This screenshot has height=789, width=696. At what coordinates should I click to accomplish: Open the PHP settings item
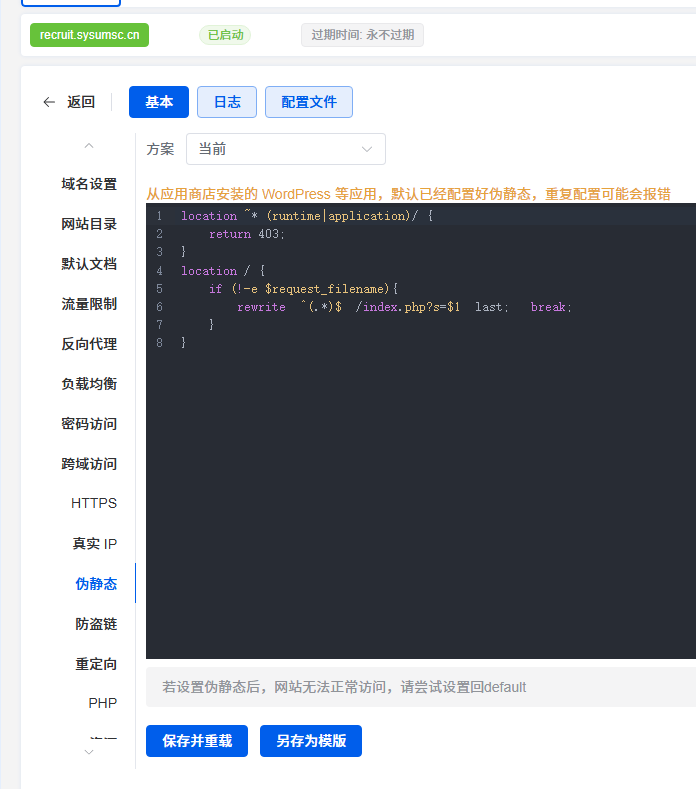[103, 703]
